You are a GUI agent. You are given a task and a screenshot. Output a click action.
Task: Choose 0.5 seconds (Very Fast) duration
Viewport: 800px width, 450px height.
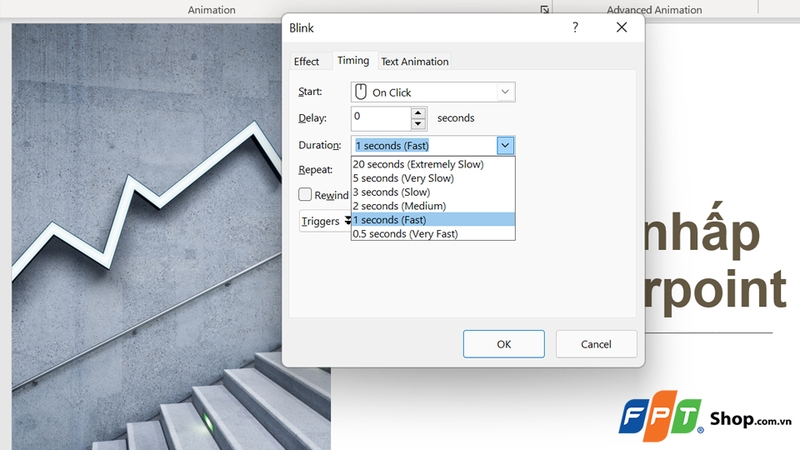point(433,234)
